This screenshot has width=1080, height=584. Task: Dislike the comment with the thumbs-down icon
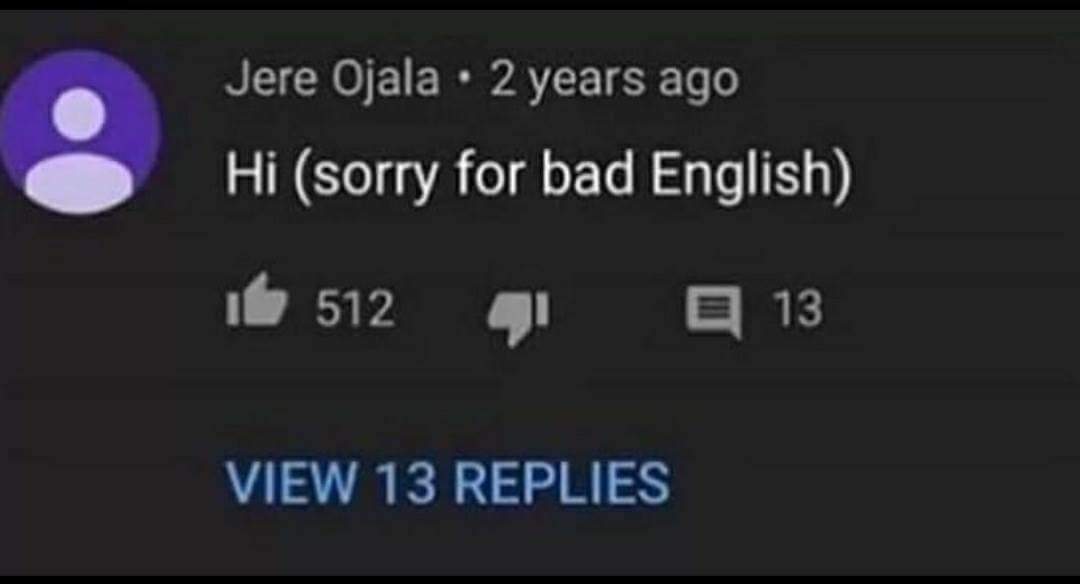[x=519, y=316]
